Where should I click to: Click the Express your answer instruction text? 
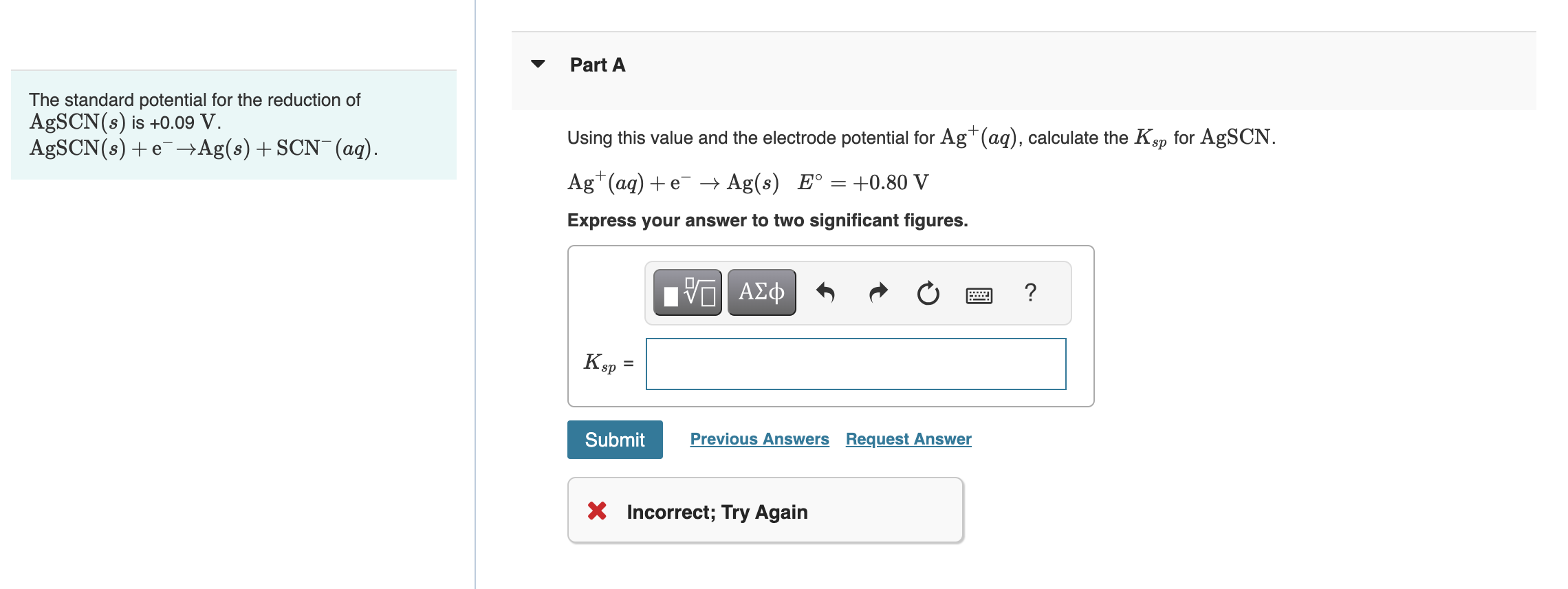[767, 220]
